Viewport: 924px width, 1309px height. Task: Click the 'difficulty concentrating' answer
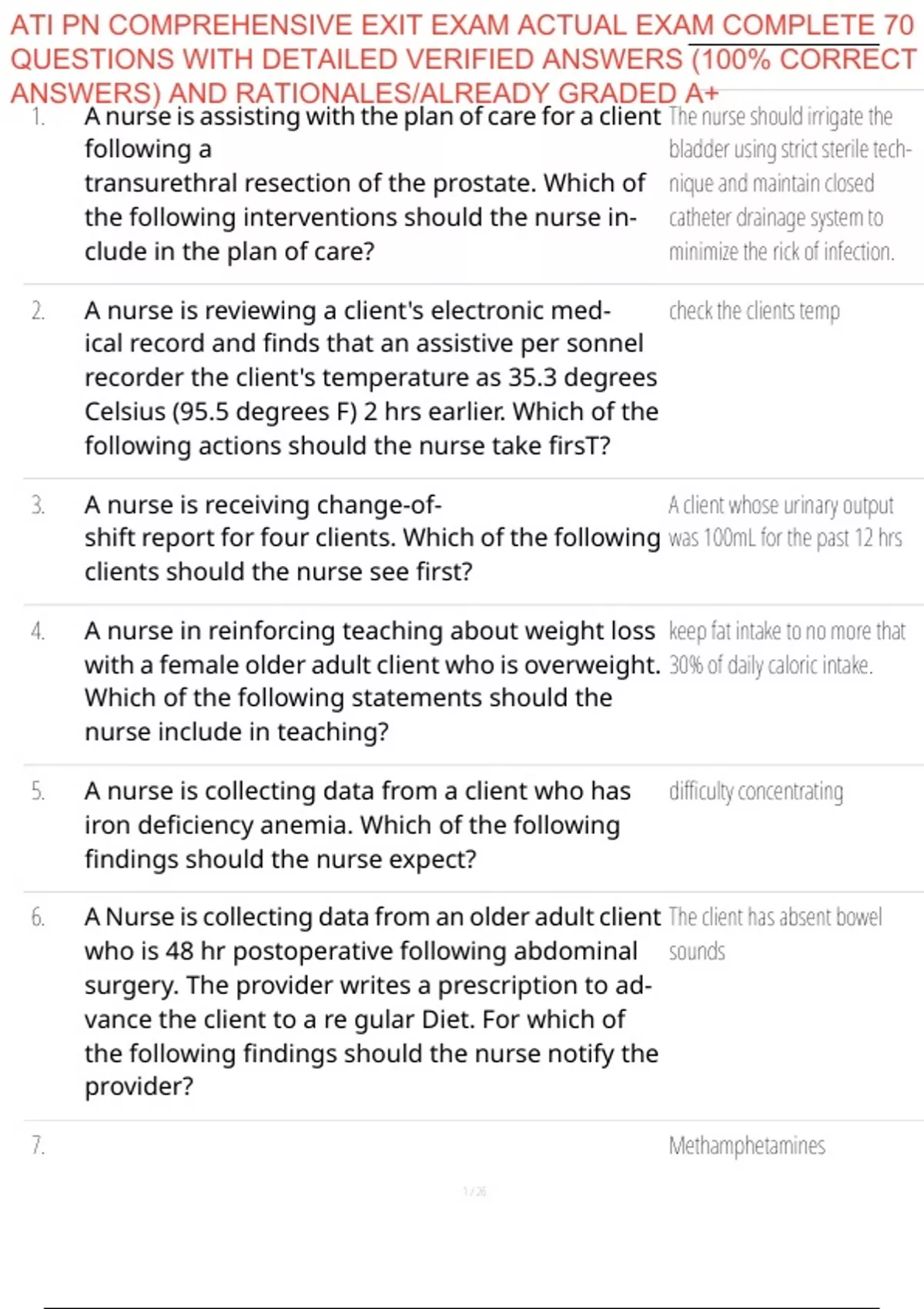coord(755,792)
